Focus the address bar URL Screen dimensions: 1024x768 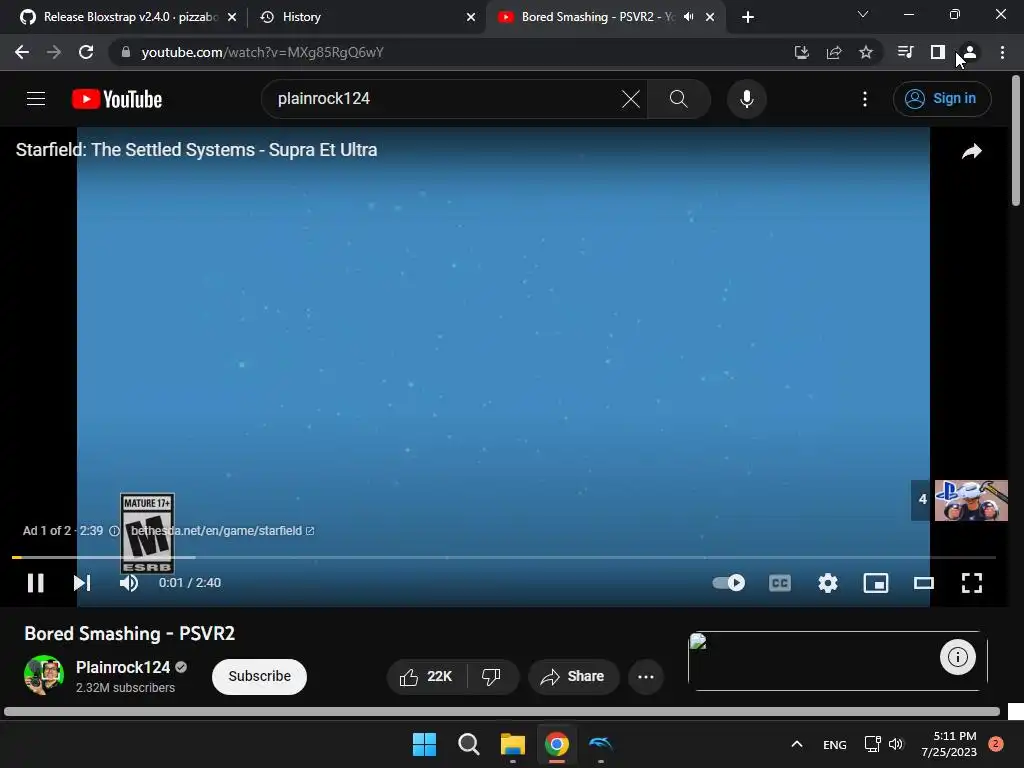pos(262,52)
